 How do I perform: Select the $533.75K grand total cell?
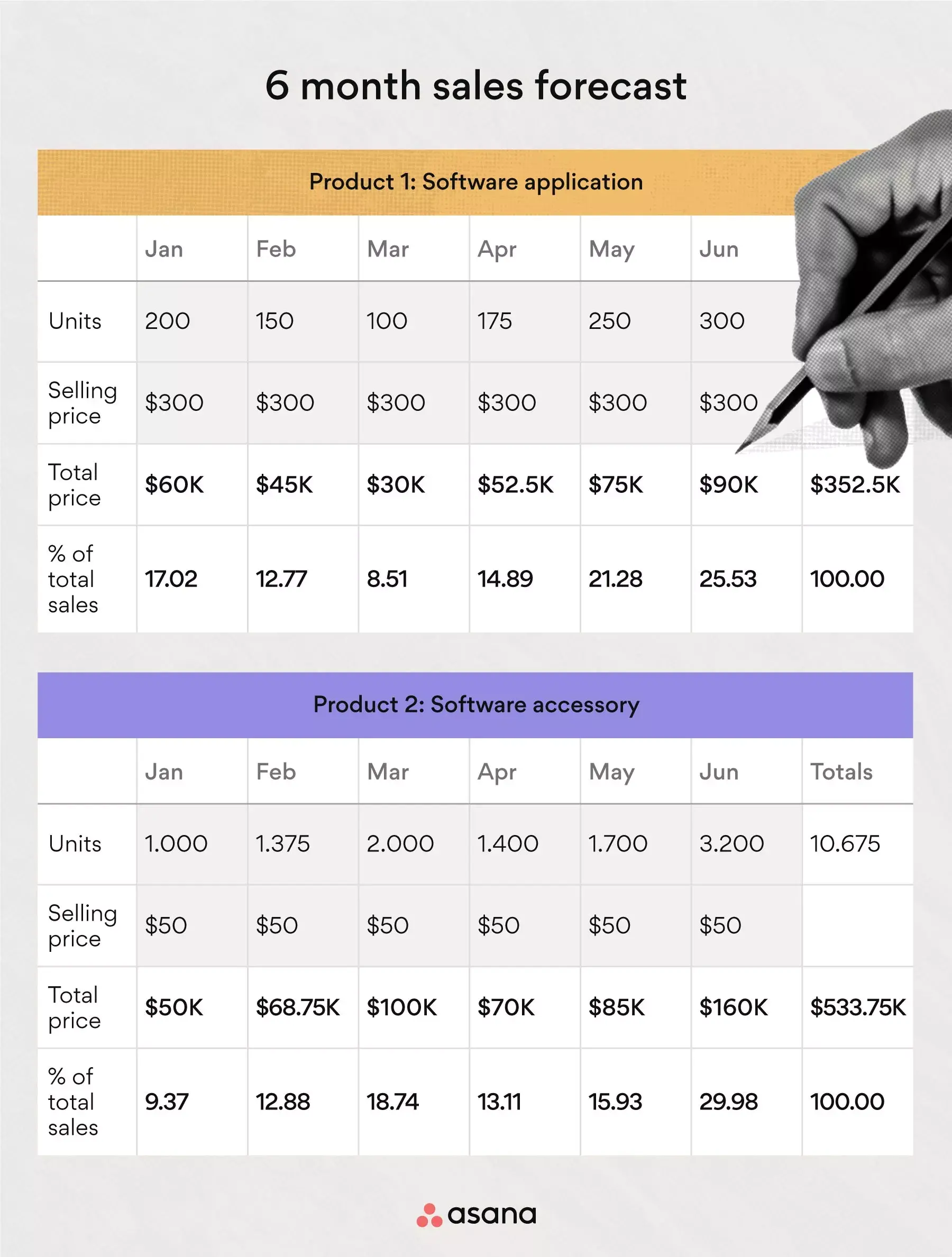pos(858,1007)
